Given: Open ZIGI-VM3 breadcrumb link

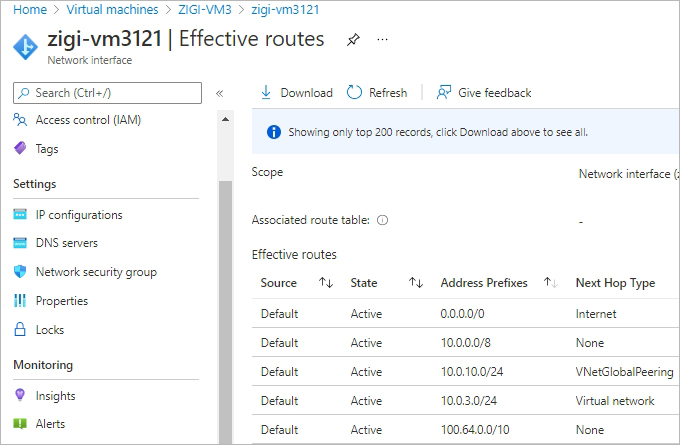Looking at the screenshot, I should 205,10.
